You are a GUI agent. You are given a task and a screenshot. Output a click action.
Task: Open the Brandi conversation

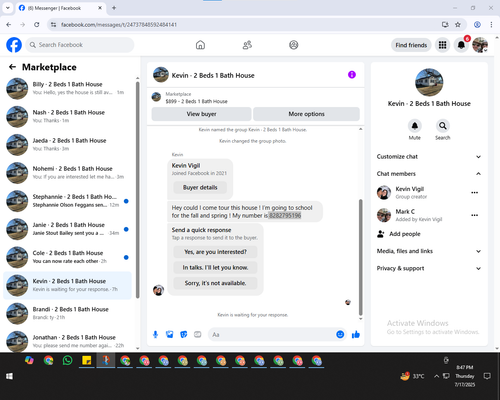[68, 313]
